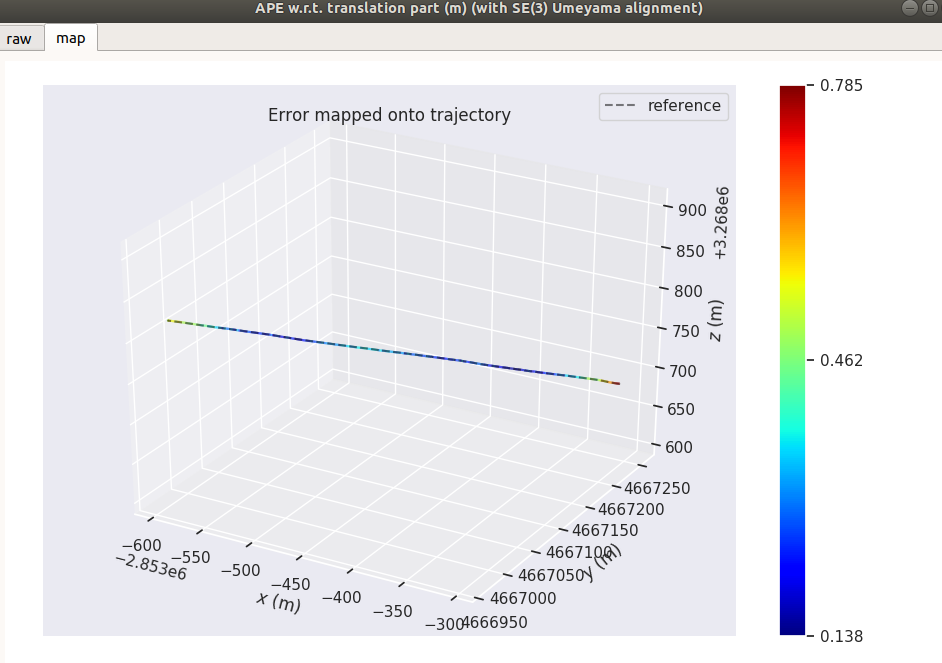942x663 pixels.
Task: Click the red end of the trajectory line
Action: point(615,383)
